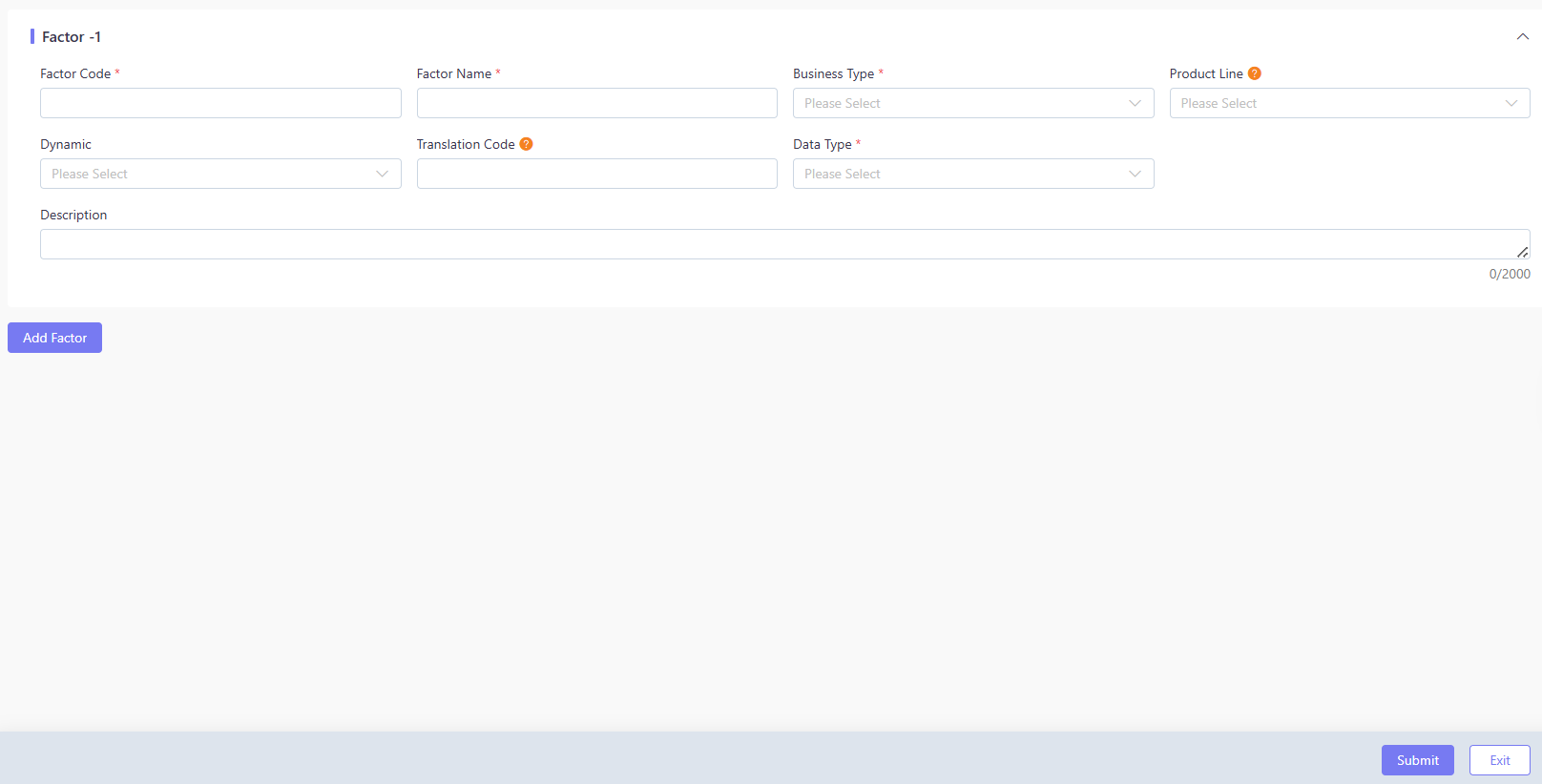Collapse the Factor -1 section chevron
Viewport: 1542px width, 784px height.
click(x=1522, y=36)
